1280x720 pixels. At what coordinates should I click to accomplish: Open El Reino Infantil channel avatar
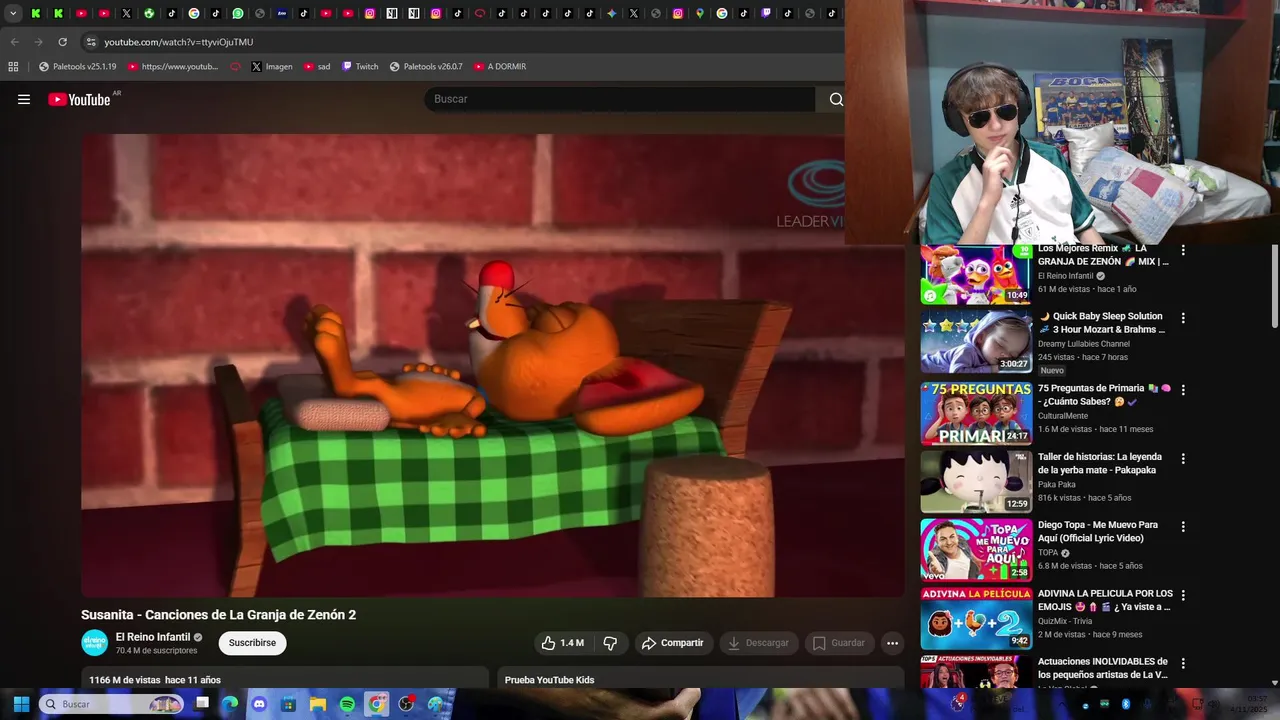pyautogui.click(x=94, y=643)
